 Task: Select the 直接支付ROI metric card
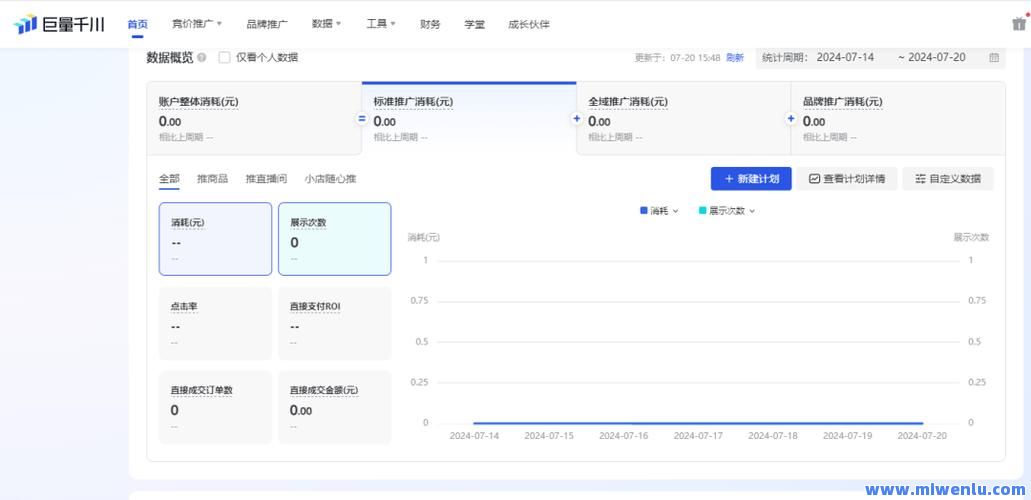(x=335, y=323)
